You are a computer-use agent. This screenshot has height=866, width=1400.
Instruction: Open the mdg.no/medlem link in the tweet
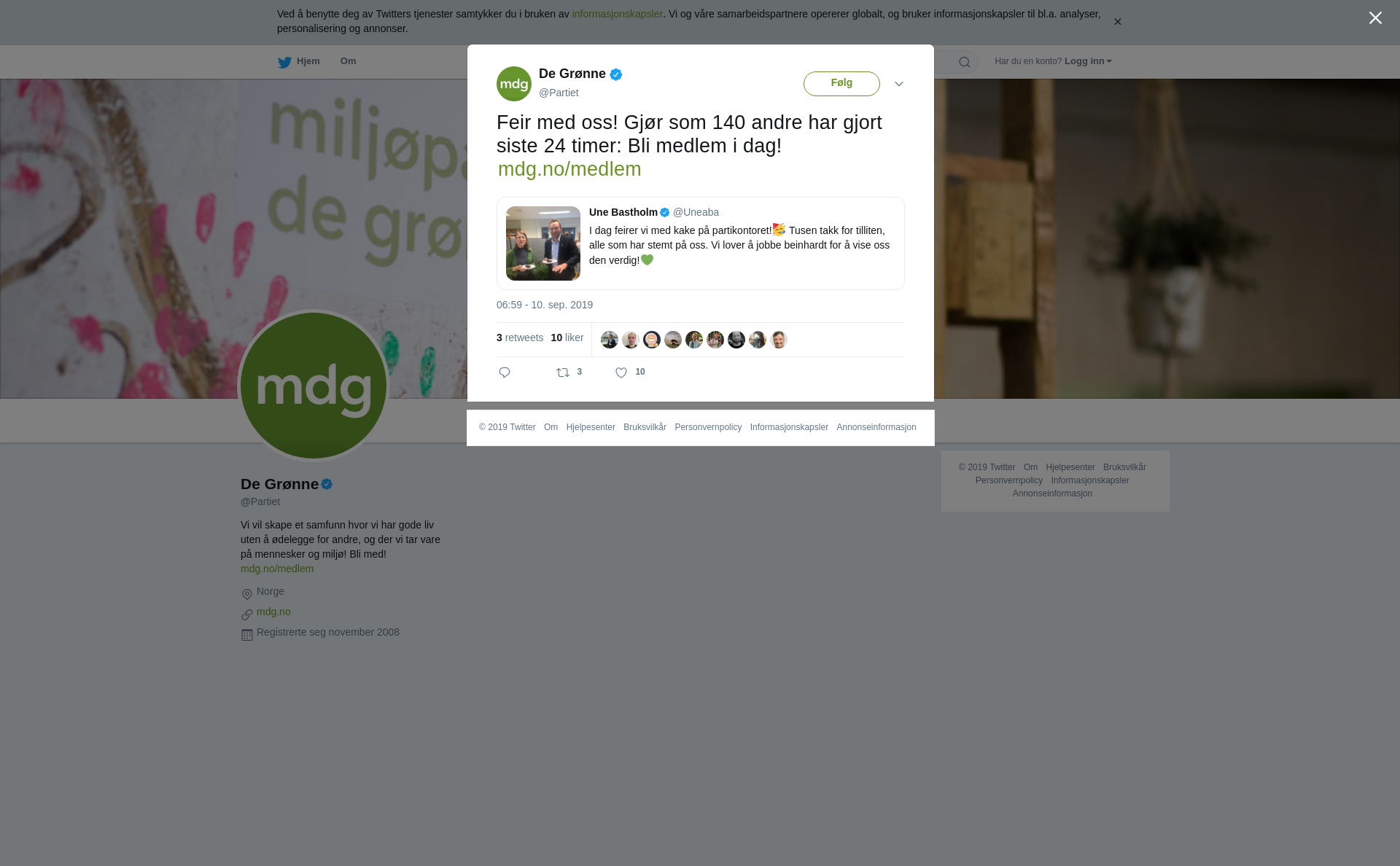[x=569, y=169]
